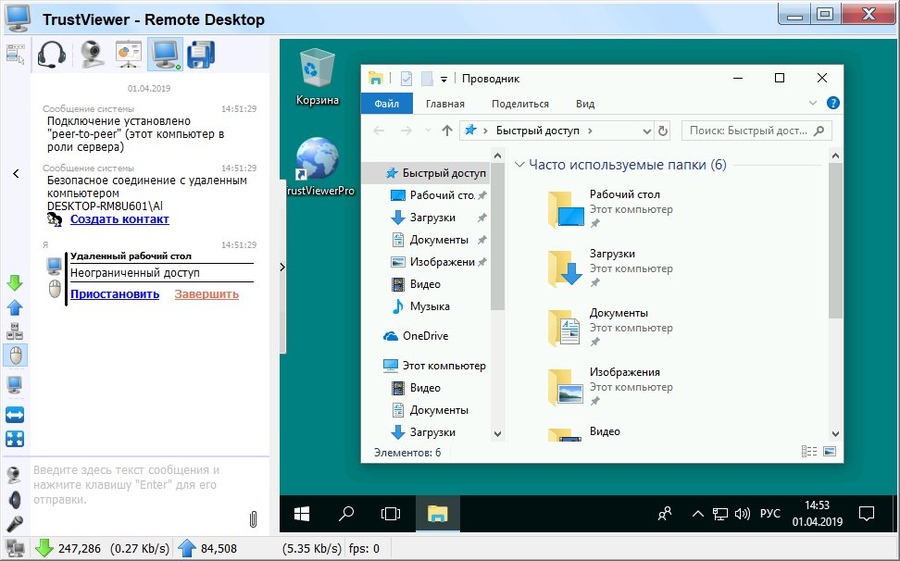This screenshot has height=561, width=900.
Task: Click the horizontal stretch arrows icon
Action: (x=15, y=415)
